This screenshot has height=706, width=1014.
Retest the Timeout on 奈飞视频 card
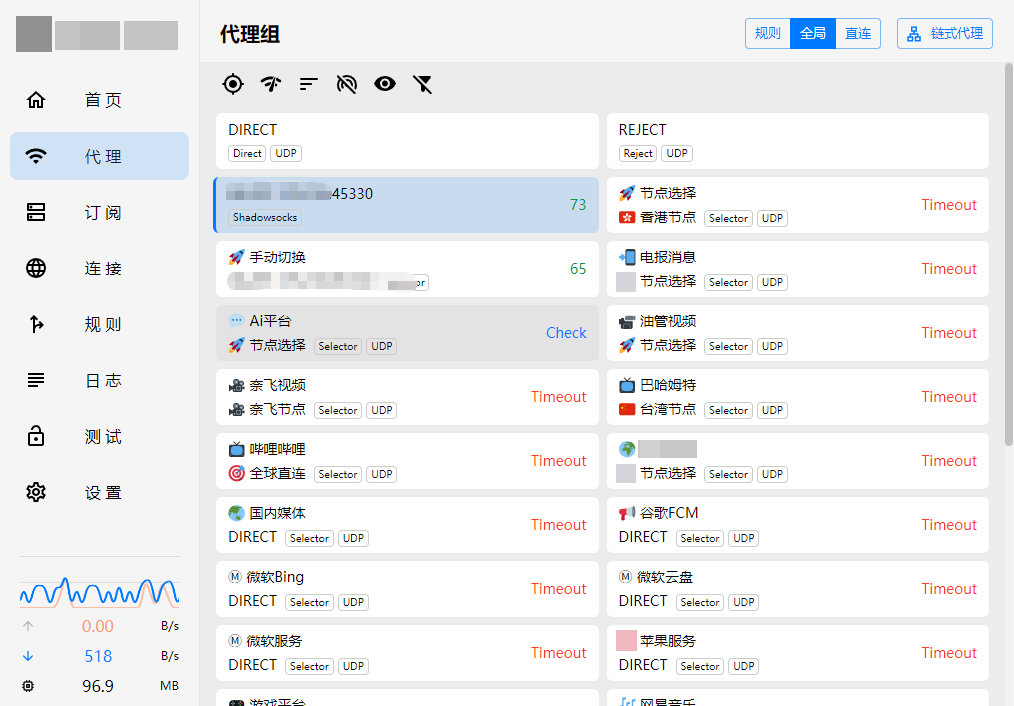[x=559, y=397]
